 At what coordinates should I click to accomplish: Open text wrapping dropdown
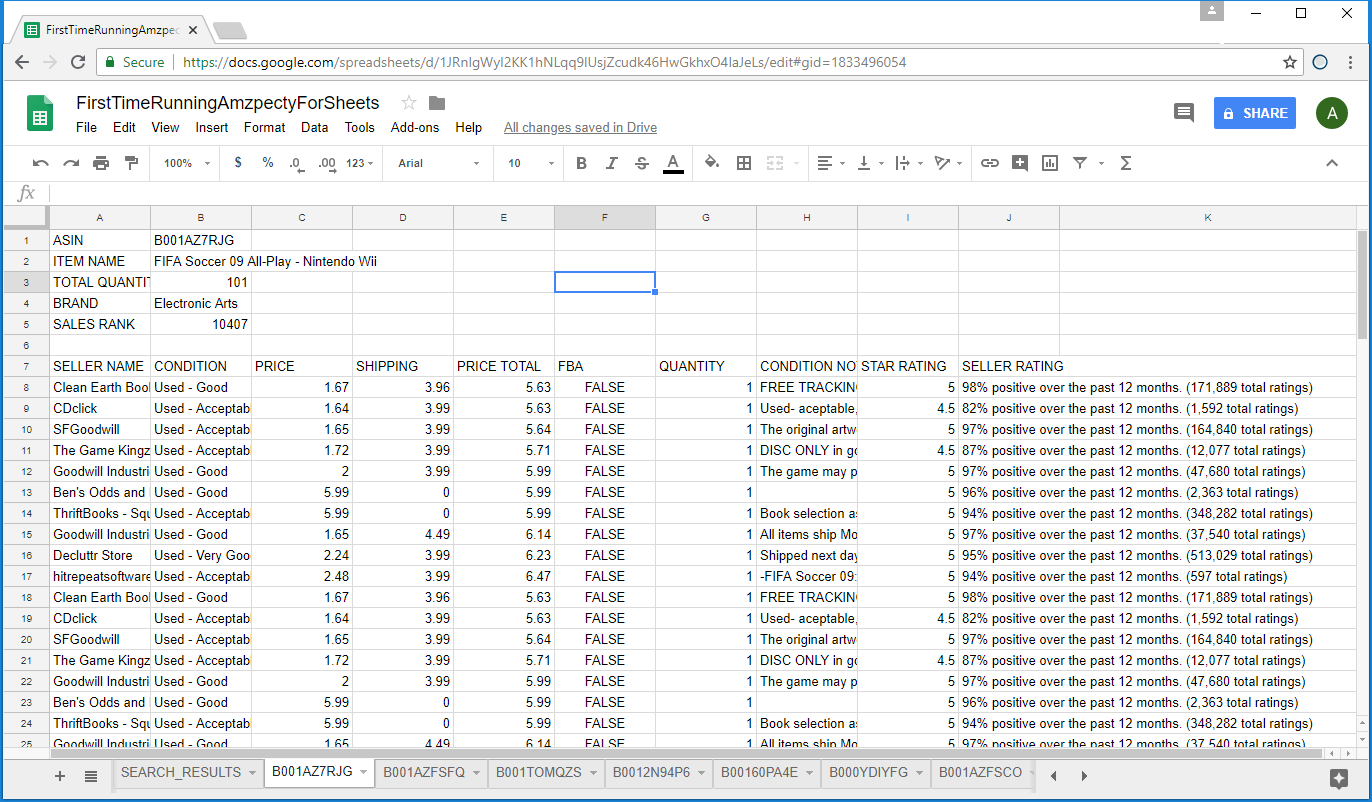[909, 163]
